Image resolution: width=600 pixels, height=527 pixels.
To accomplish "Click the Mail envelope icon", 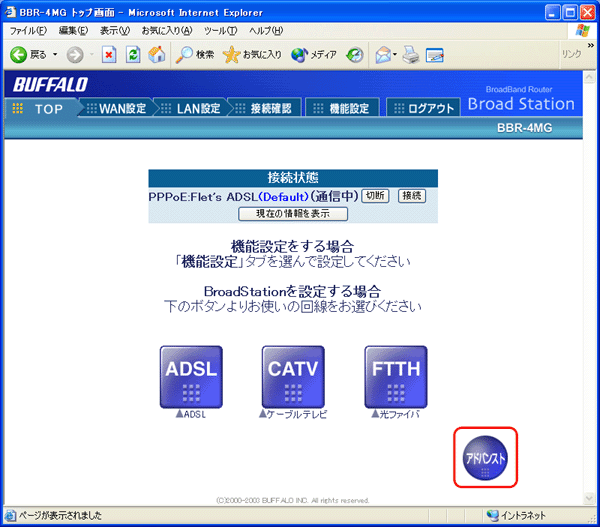I will 383,55.
